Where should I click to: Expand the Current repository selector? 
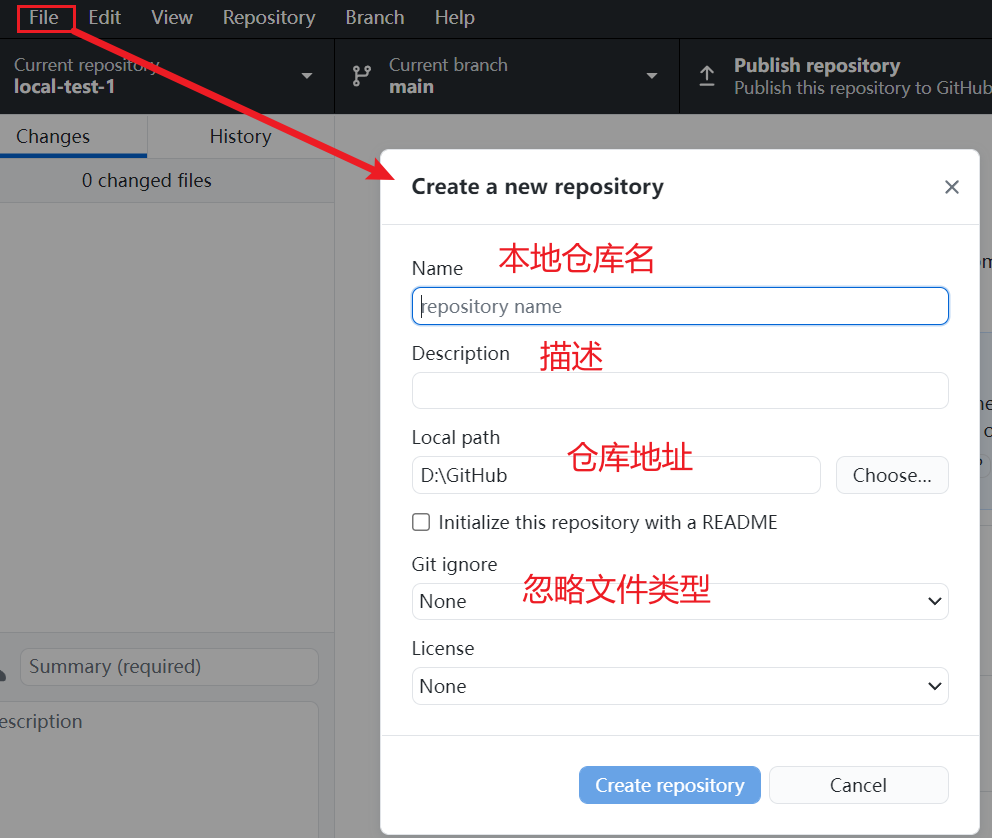(x=306, y=76)
